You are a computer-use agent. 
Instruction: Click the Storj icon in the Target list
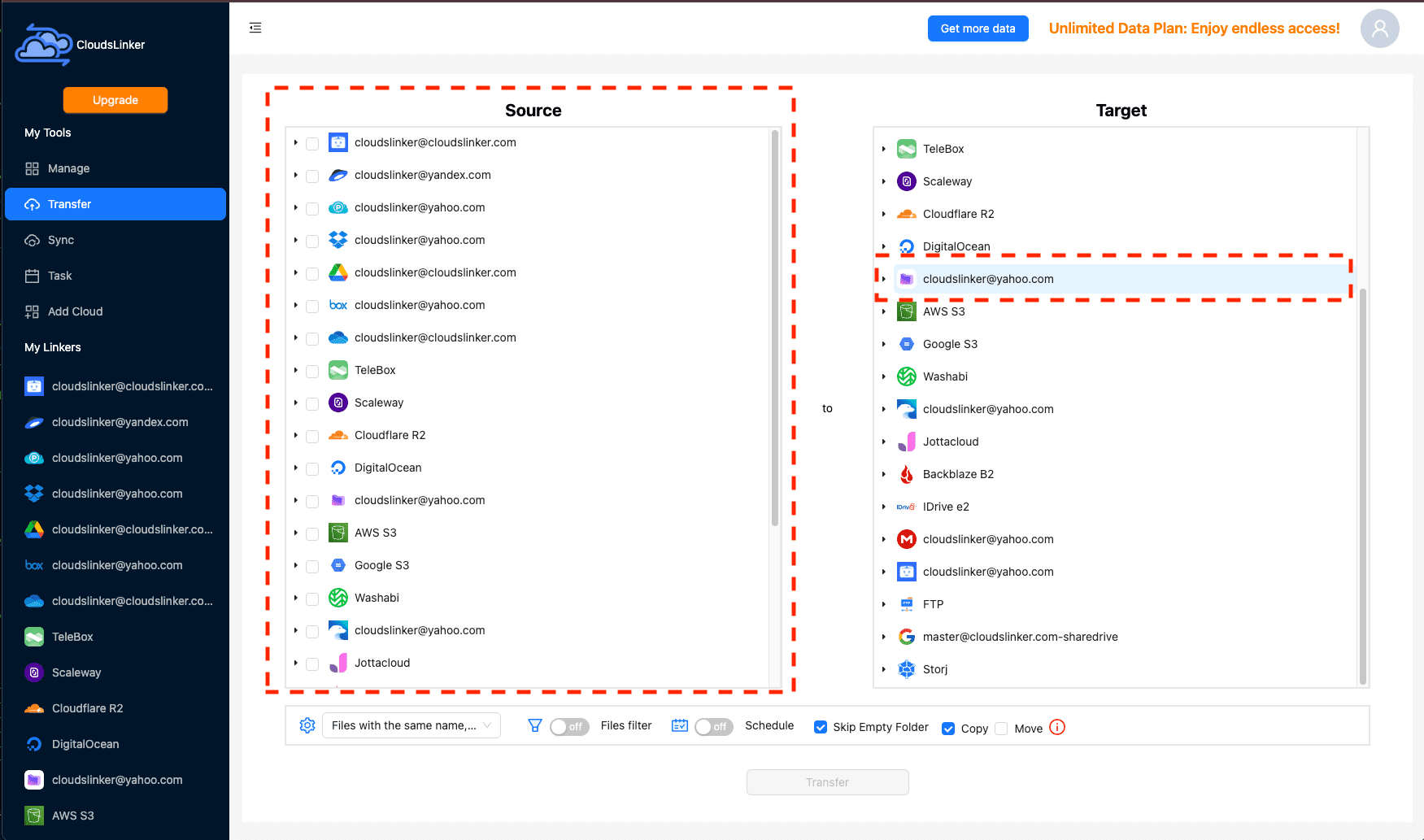[907, 669]
